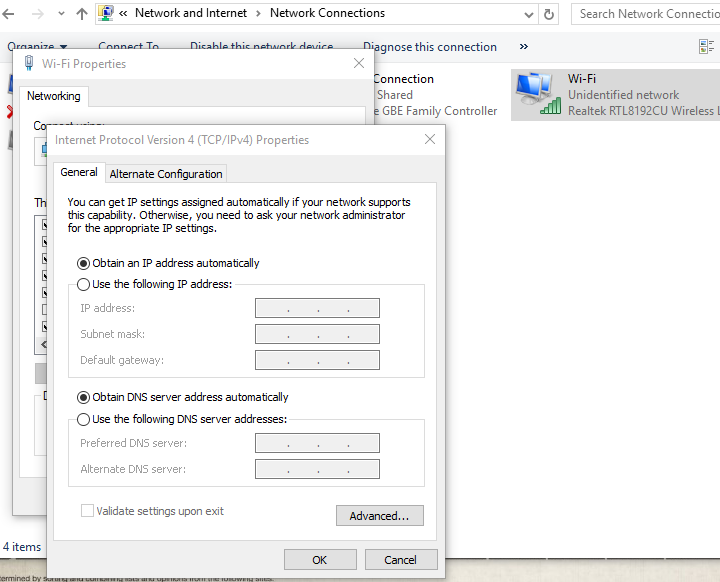720x582 pixels.
Task: Show more toolbar commands chevron
Action: 523,46
